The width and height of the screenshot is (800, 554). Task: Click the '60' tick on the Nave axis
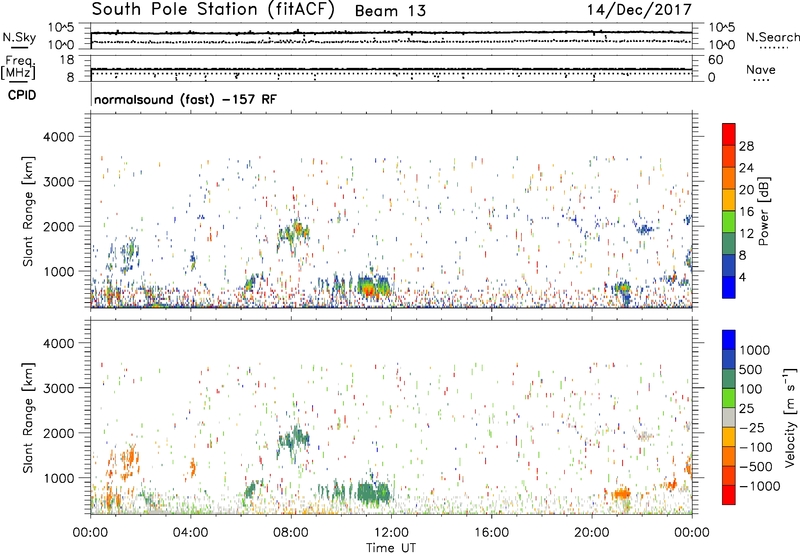click(x=716, y=60)
